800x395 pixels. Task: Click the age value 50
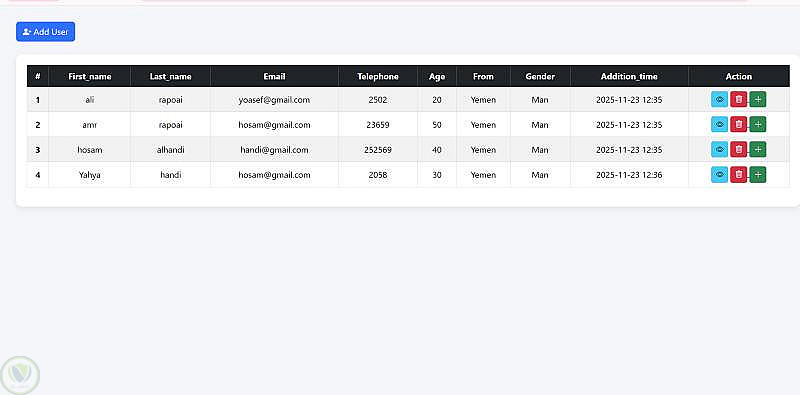tap(437, 125)
